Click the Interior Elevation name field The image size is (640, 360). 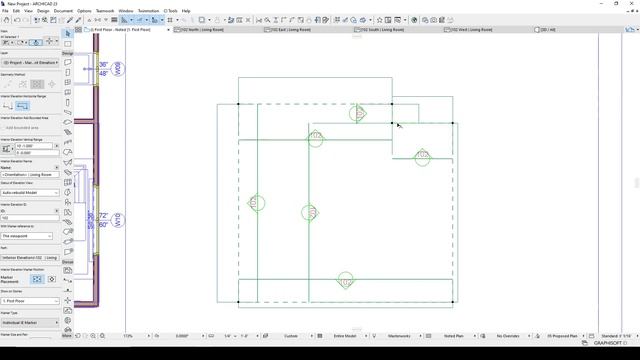(30, 175)
